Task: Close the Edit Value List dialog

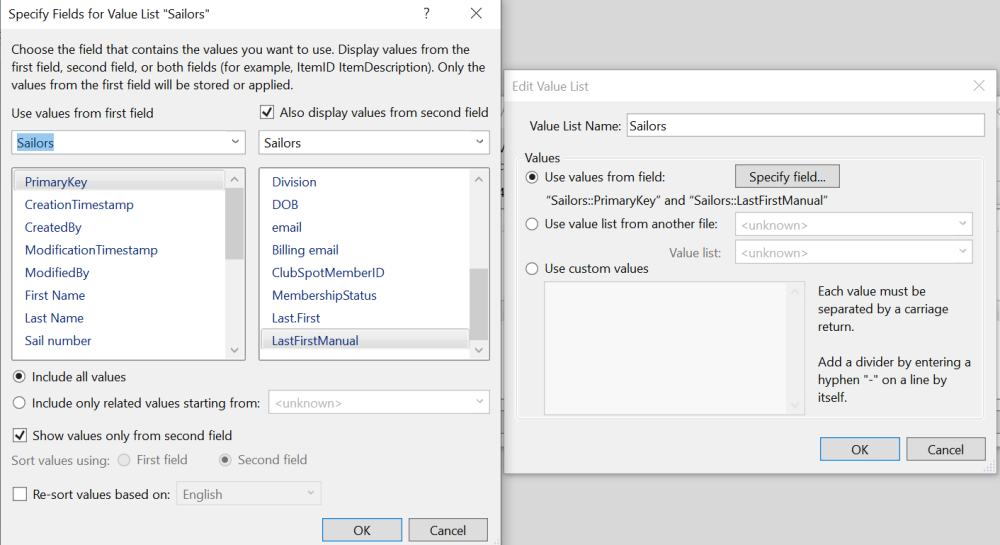Action: (979, 86)
